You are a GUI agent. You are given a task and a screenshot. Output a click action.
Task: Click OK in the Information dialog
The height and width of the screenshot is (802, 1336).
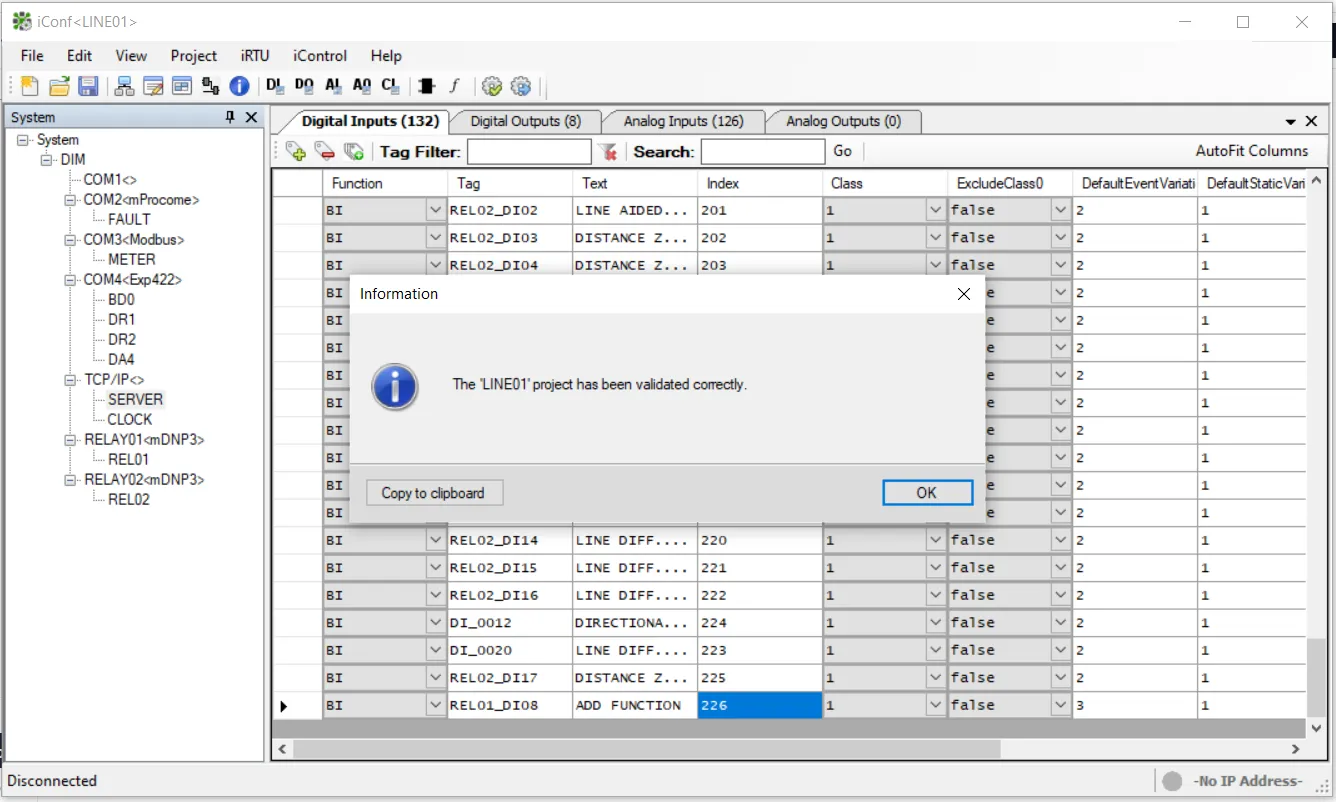pos(927,493)
